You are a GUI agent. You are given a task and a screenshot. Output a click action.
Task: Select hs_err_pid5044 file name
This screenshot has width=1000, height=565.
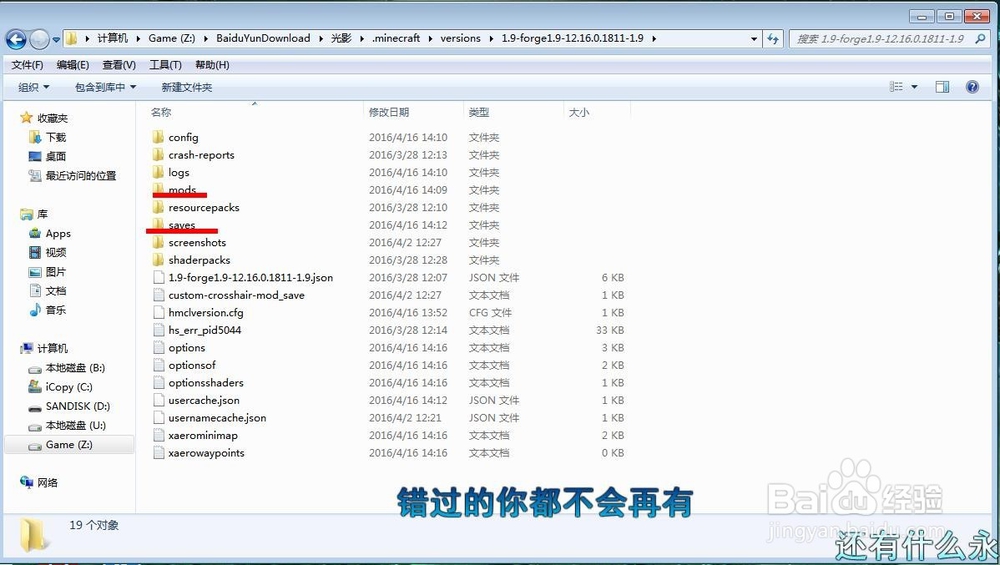[x=205, y=330]
